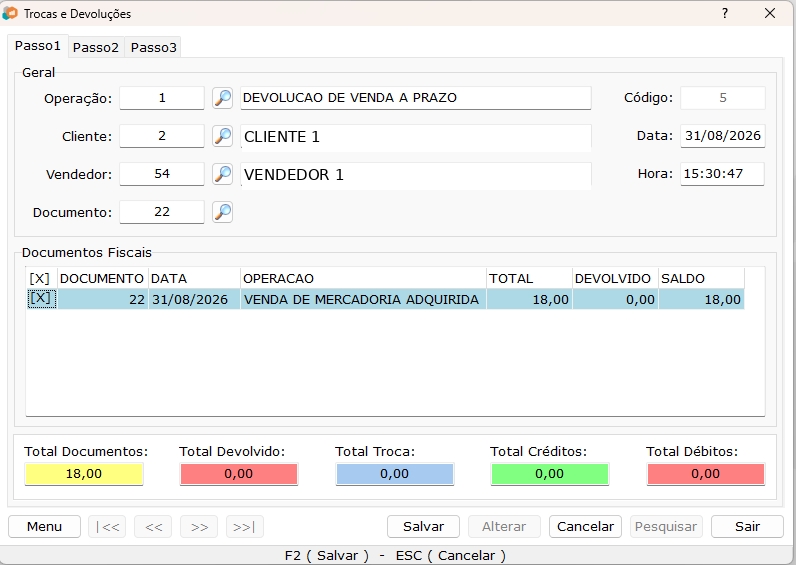Click the Código field showing 5
The image size is (796, 565).
pyautogui.click(x=722, y=98)
